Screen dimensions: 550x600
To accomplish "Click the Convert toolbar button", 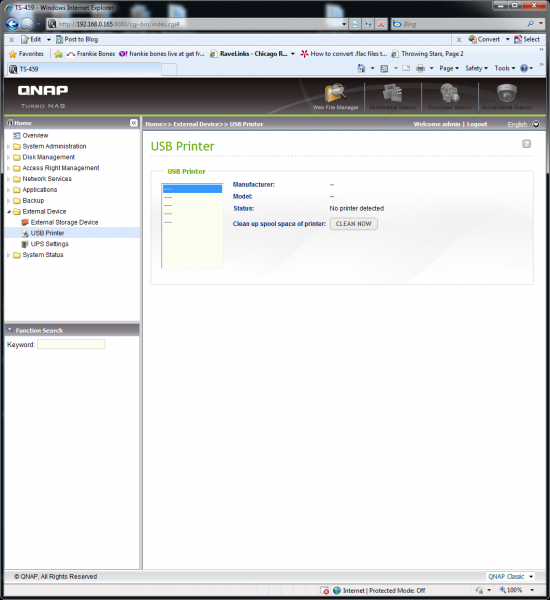I will [x=484, y=39].
